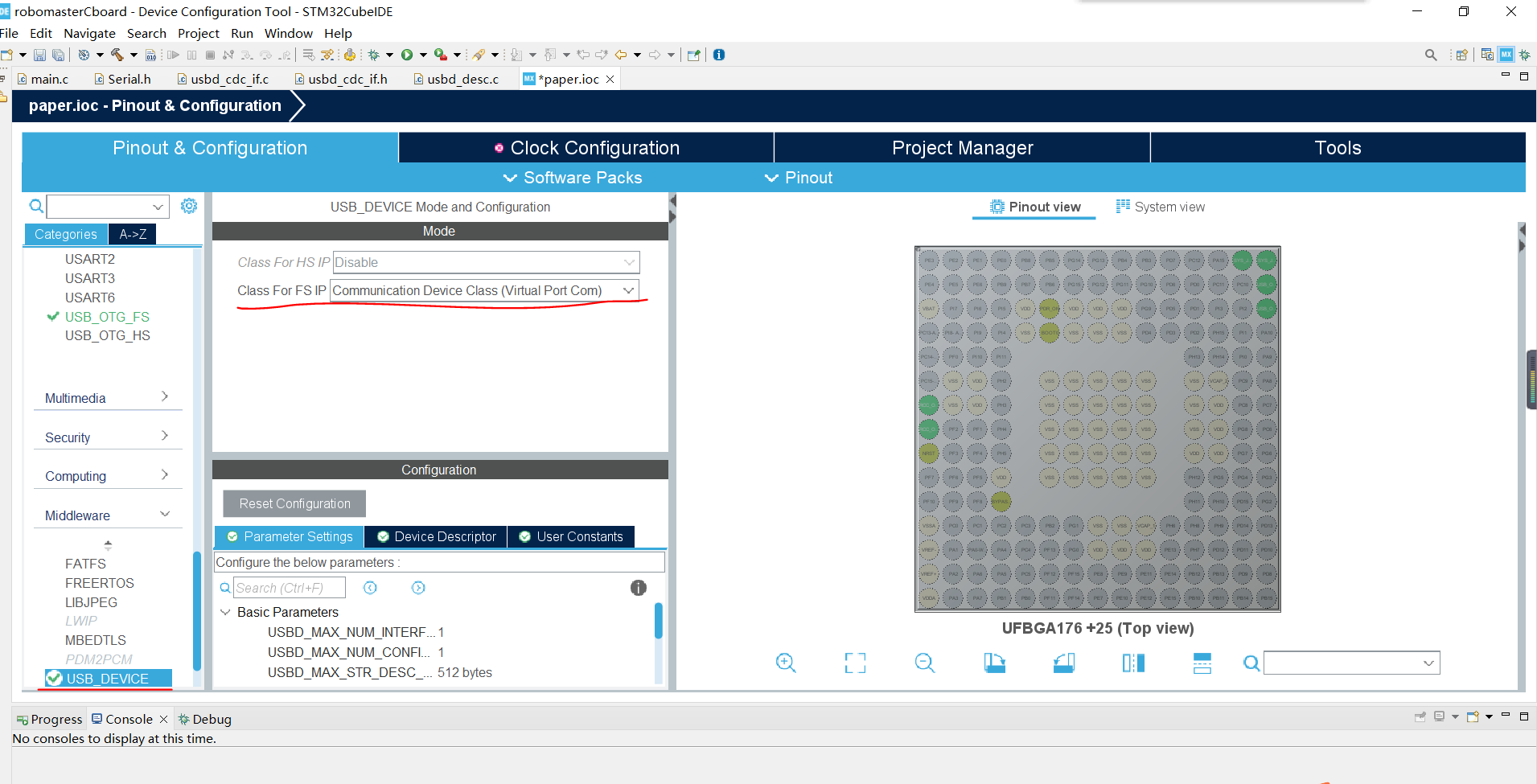Click the binary file 010 icon
The height and width of the screenshot is (784, 1537).
150,55
